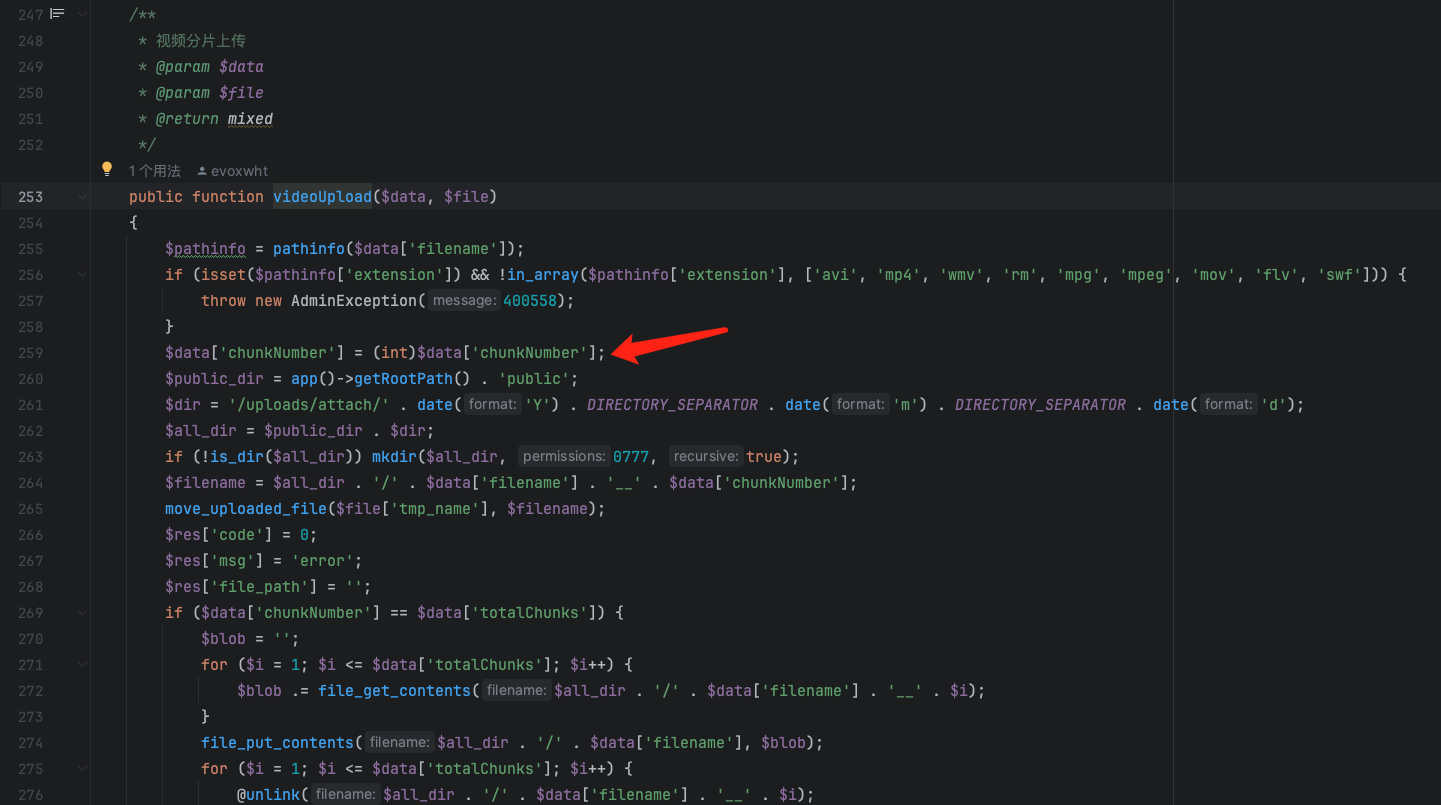Click the 'filename:' hint on line 276
1441x805 pixels.
pyautogui.click(x=345, y=795)
